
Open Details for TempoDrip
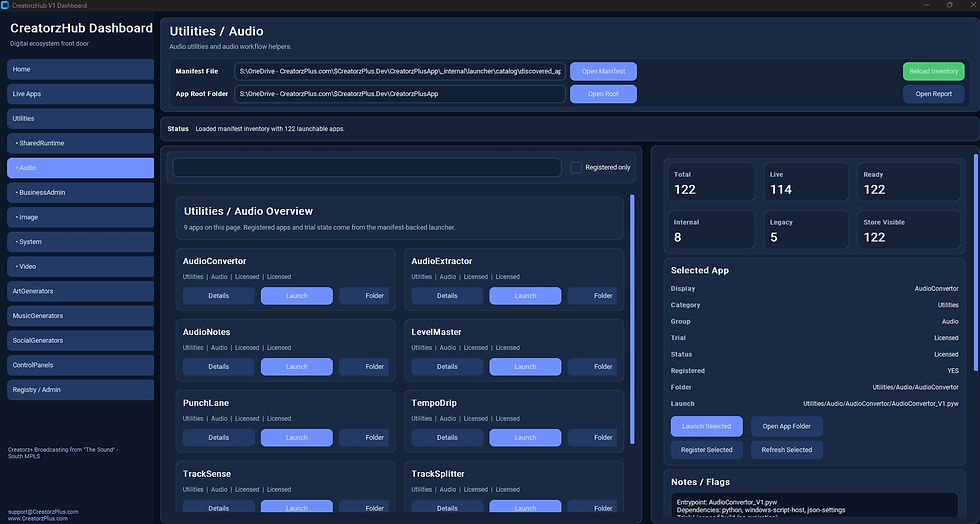[x=447, y=438]
